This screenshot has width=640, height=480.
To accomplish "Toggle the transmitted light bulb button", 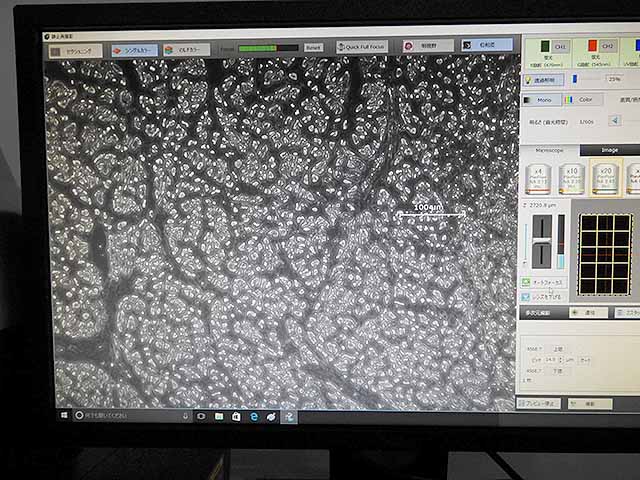I will point(544,80).
